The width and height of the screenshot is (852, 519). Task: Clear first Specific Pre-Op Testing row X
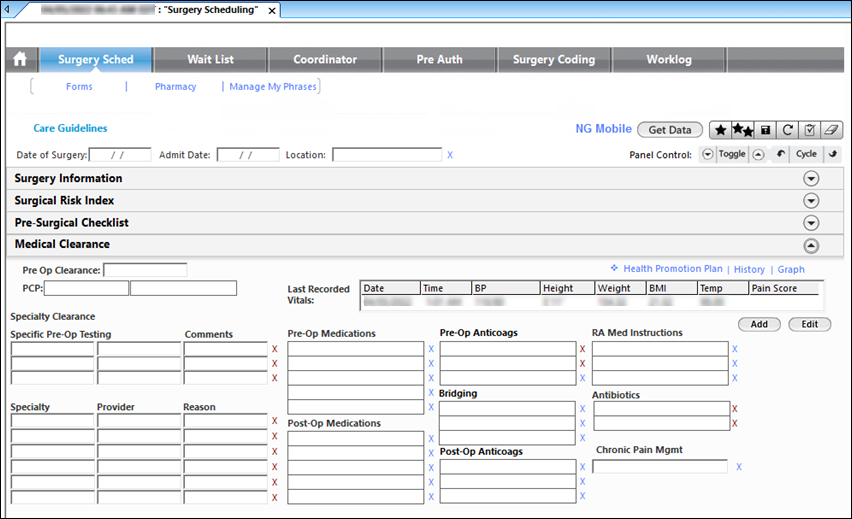tap(274, 349)
